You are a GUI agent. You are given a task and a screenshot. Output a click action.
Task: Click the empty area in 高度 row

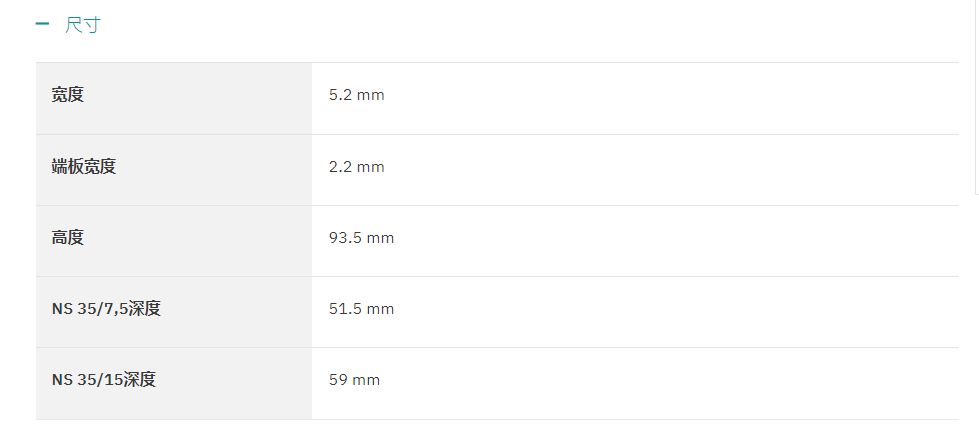[674, 241]
